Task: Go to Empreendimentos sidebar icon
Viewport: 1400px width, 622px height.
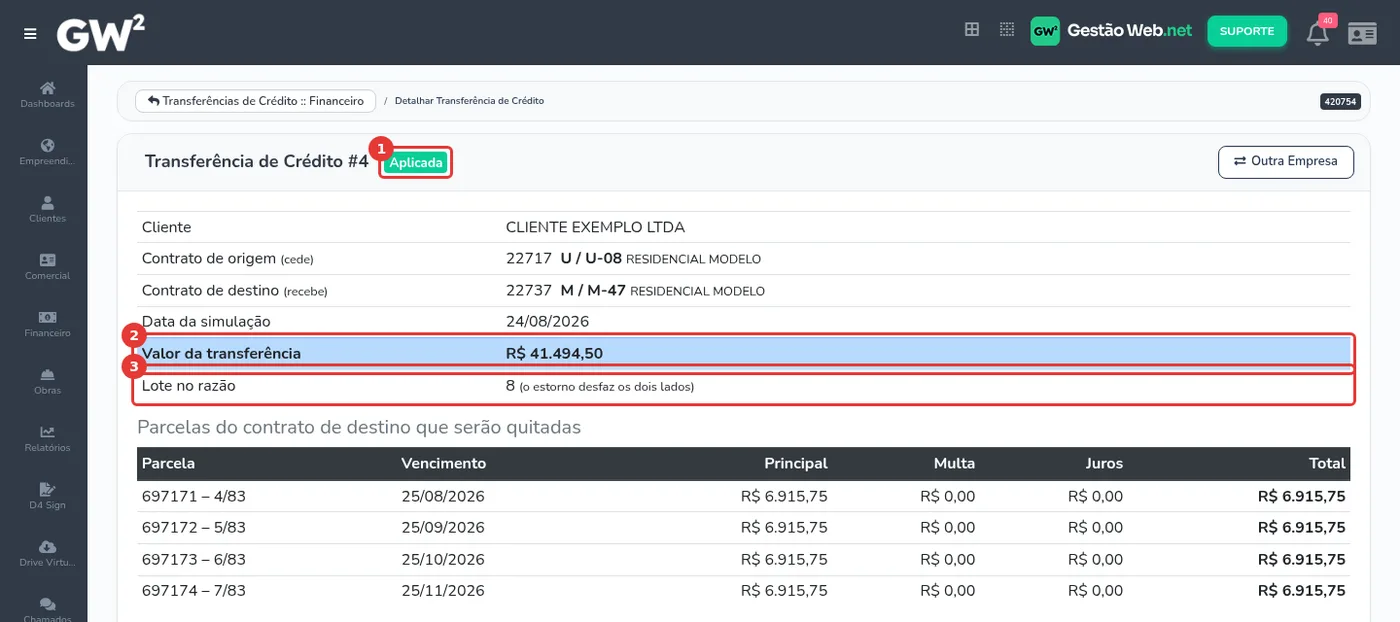Action: click(x=47, y=152)
